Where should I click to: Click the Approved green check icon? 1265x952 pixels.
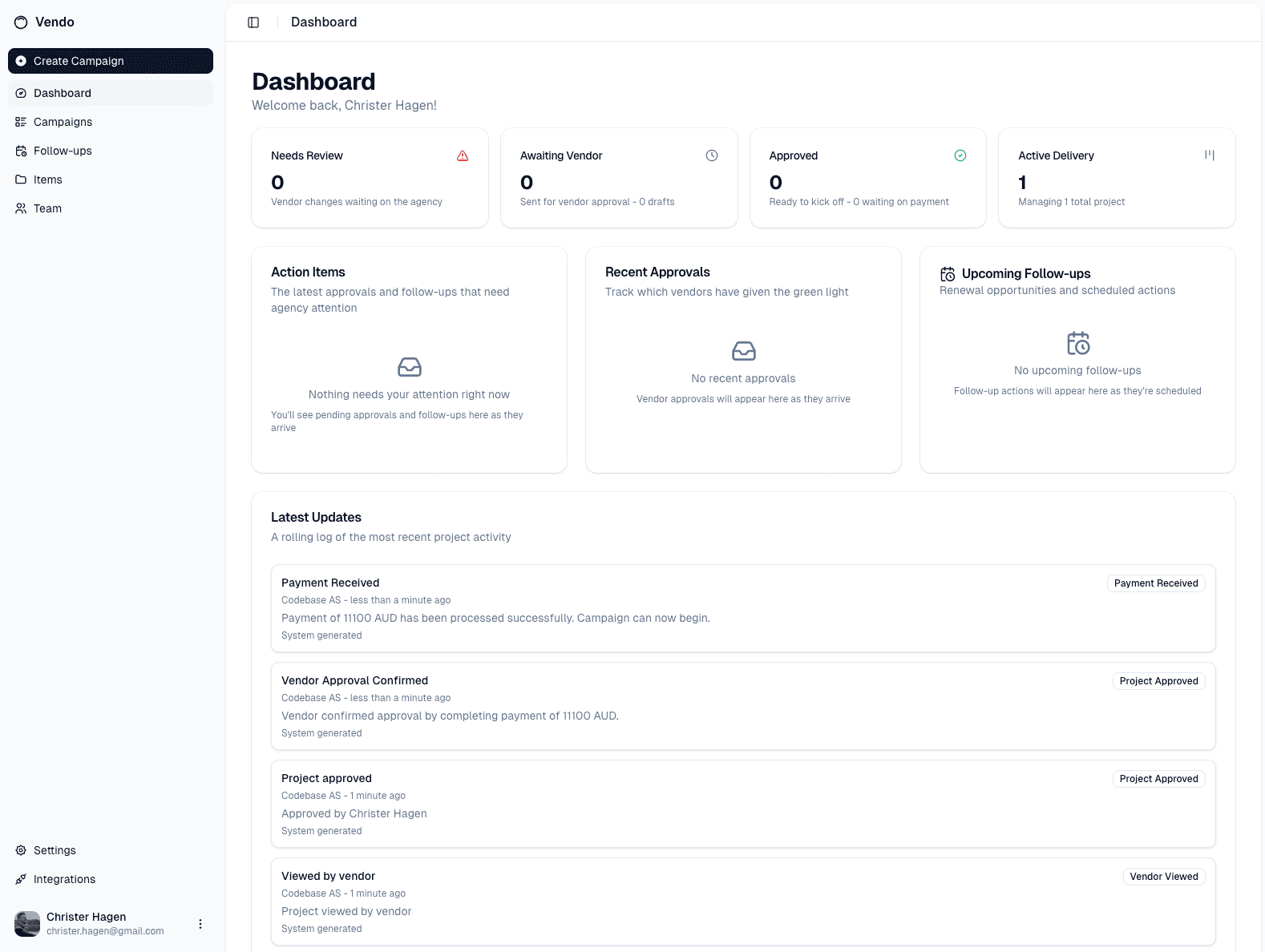[x=960, y=155]
